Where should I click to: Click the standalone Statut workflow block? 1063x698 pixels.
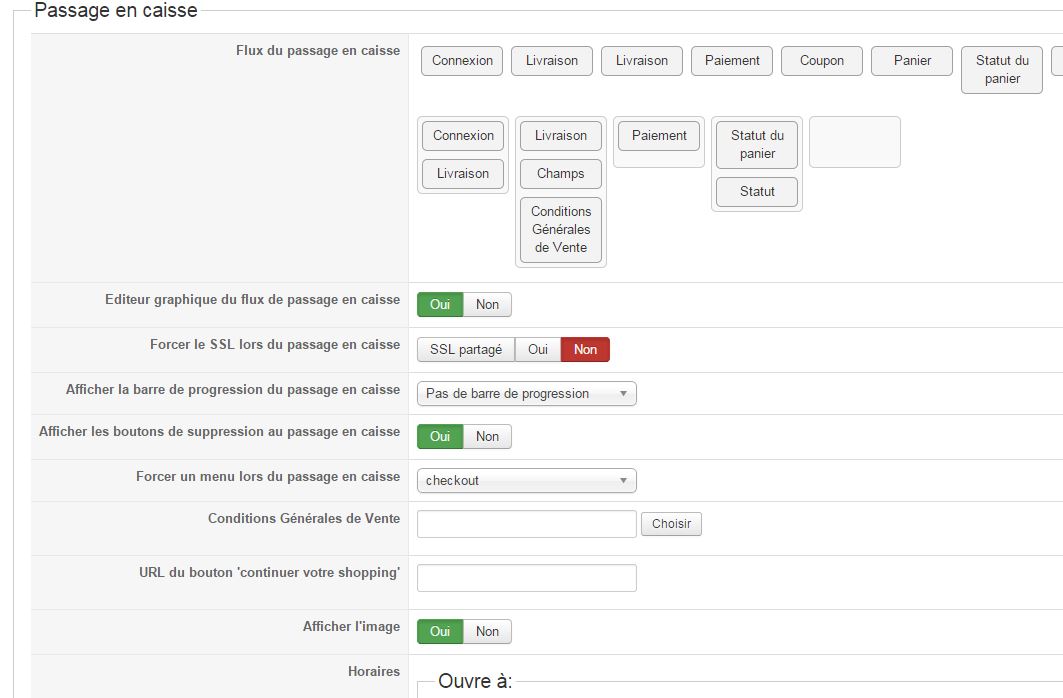pos(757,192)
